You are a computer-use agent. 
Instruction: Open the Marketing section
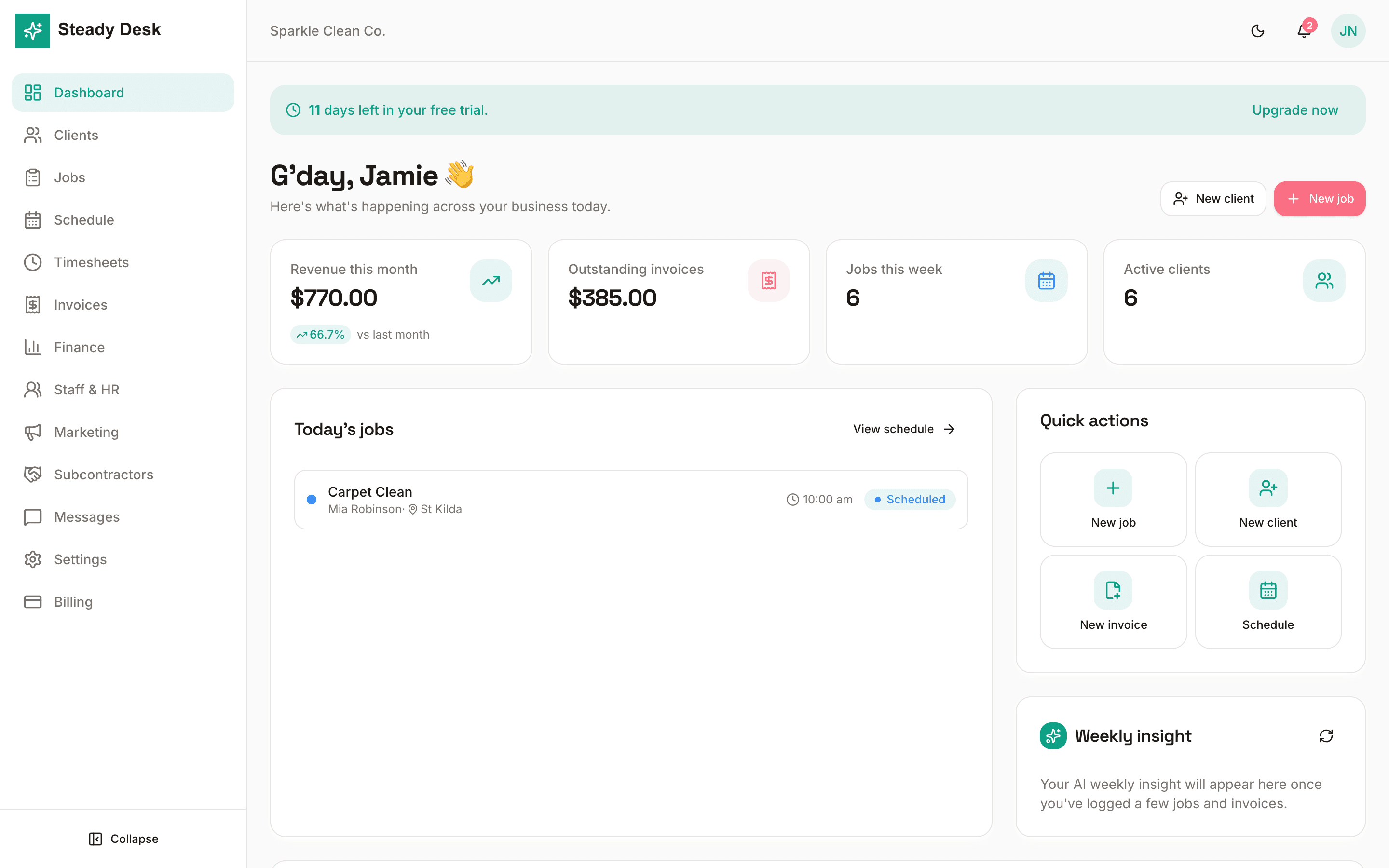(x=123, y=432)
